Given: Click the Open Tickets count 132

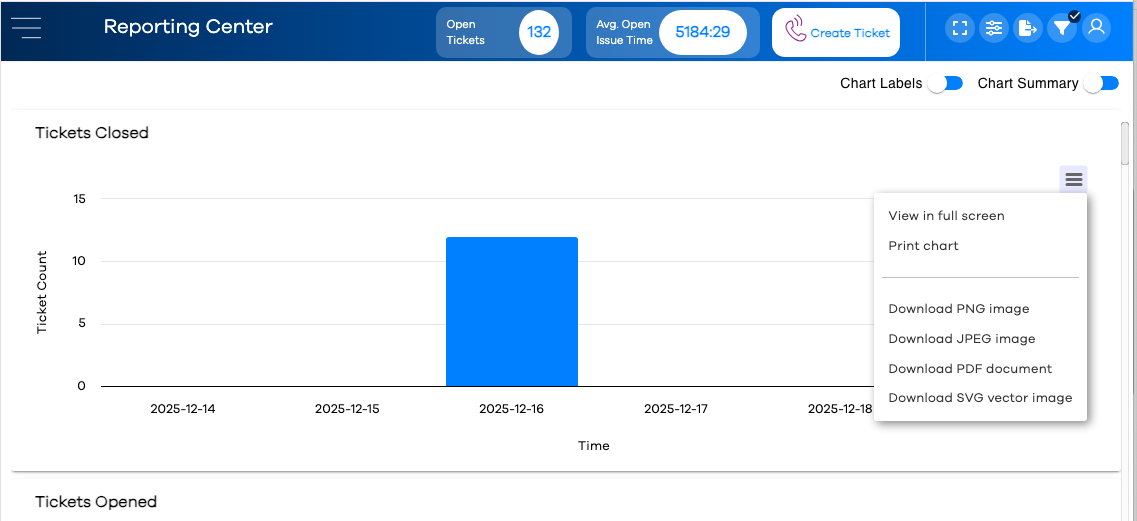Looking at the screenshot, I should 539,32.
